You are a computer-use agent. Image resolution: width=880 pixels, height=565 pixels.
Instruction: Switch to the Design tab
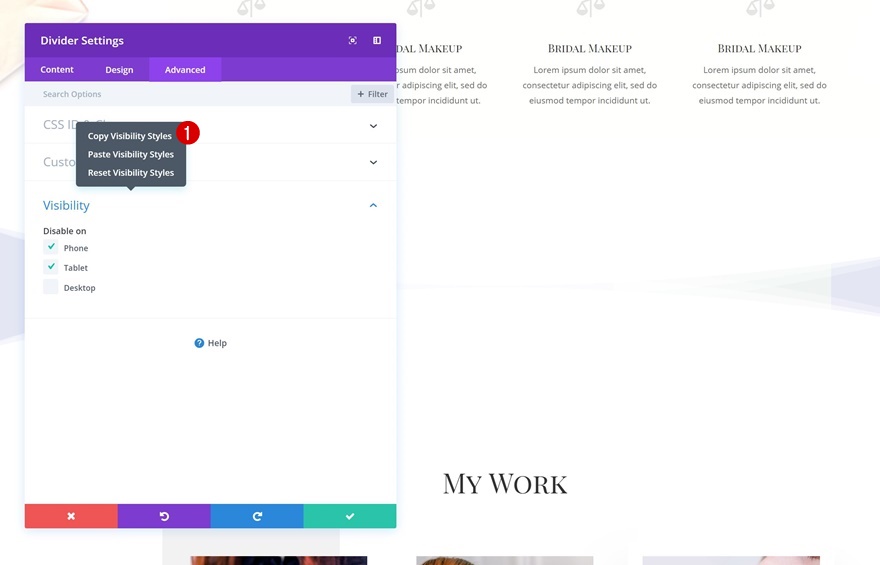pos(119,70)
